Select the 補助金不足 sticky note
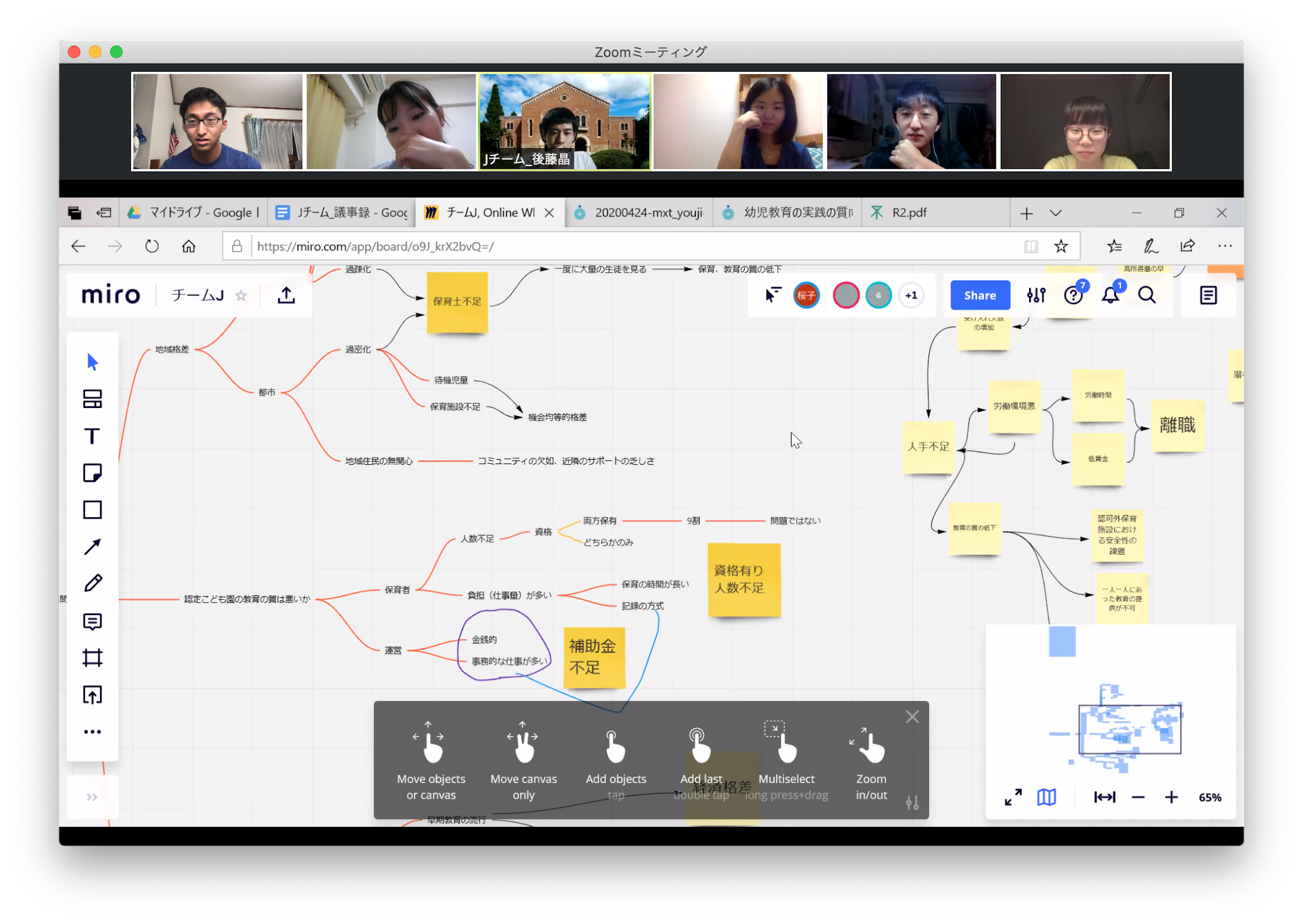 (594, 658)
